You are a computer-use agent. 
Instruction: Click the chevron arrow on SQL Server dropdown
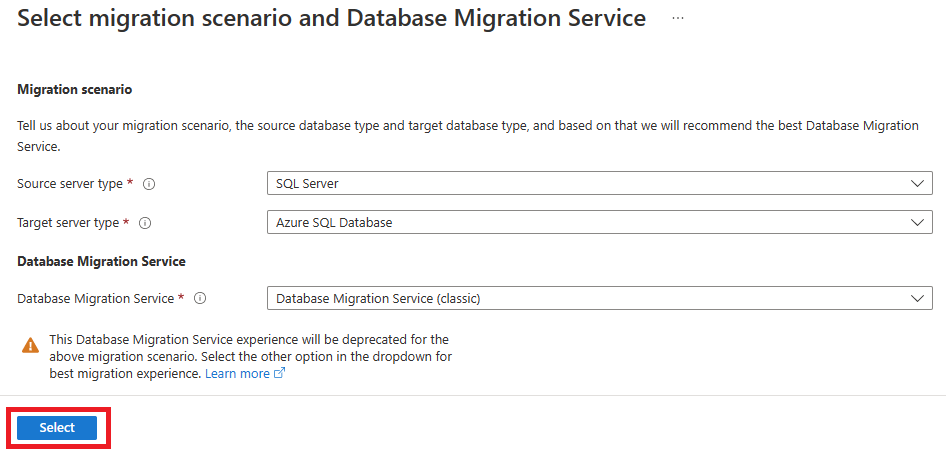tap(917, 183)
